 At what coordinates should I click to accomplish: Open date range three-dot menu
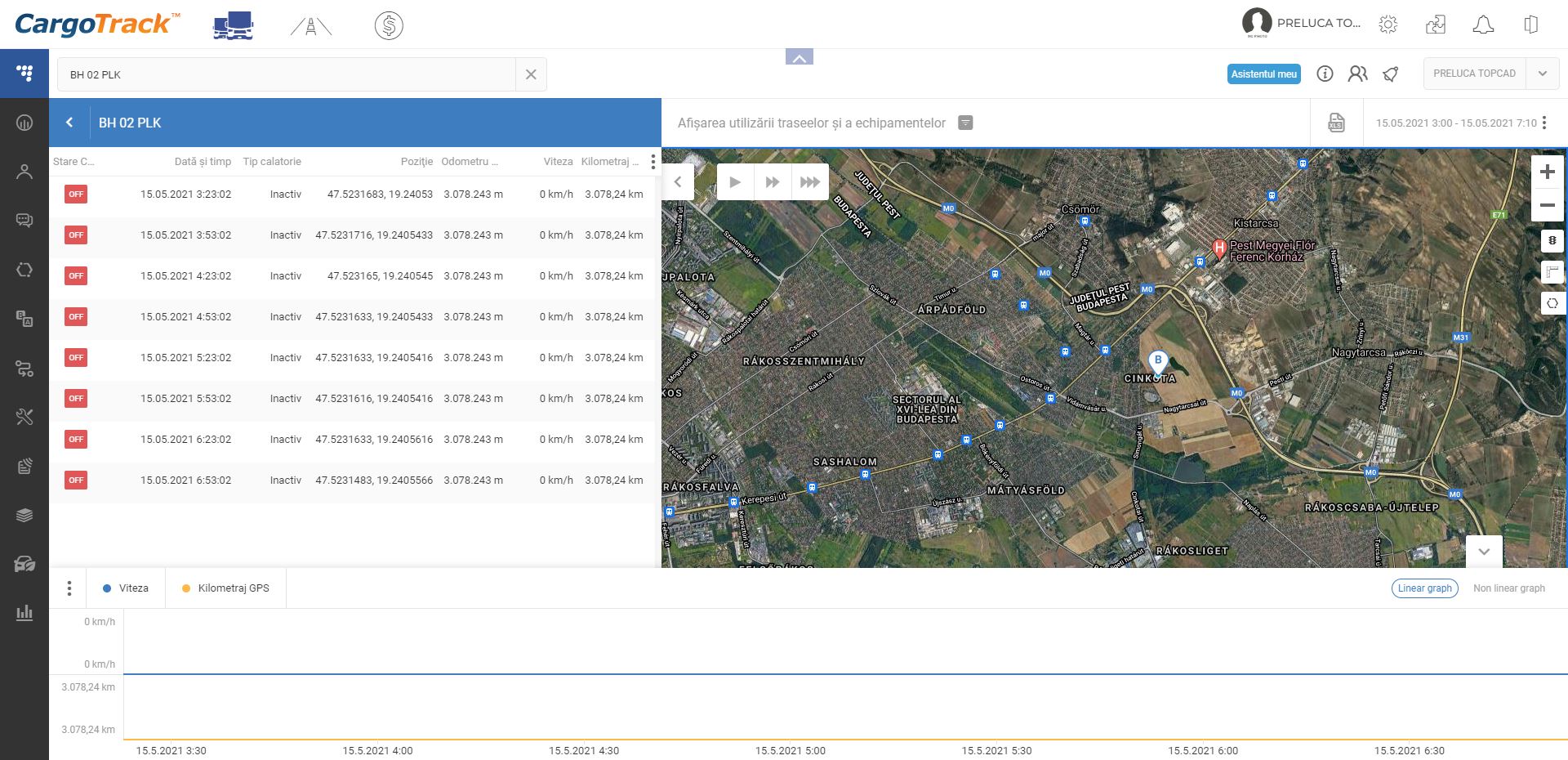[1544, 123]
